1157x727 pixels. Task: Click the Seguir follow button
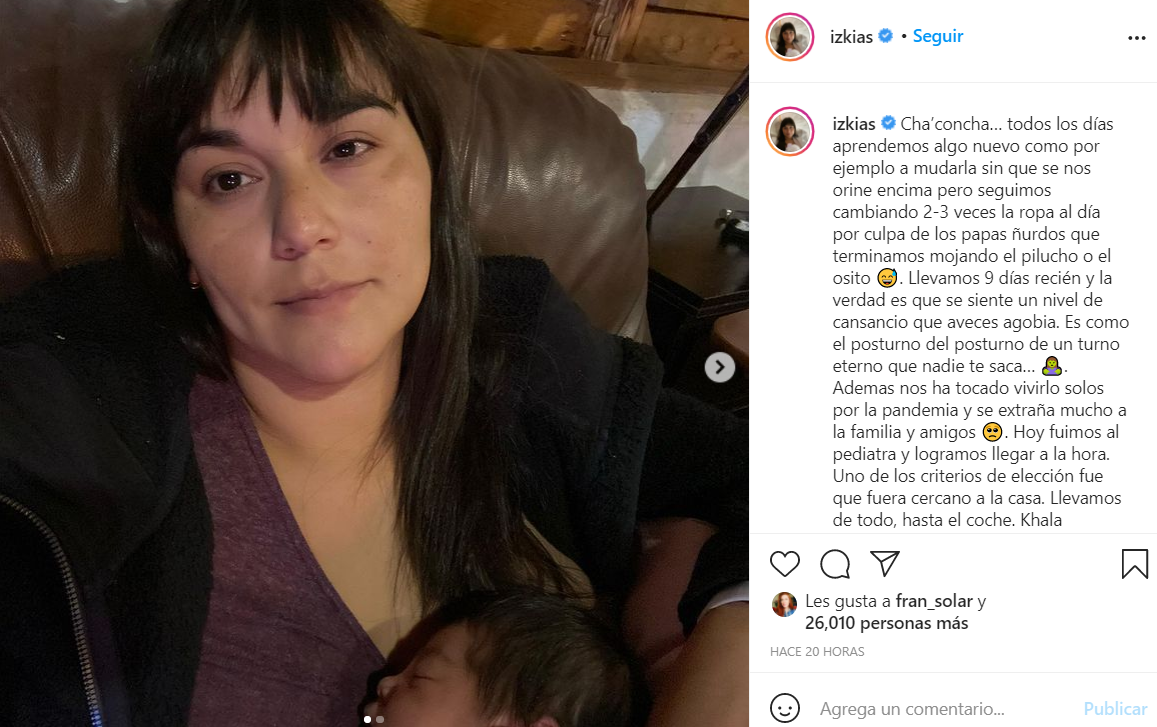(x=938, y=36)
